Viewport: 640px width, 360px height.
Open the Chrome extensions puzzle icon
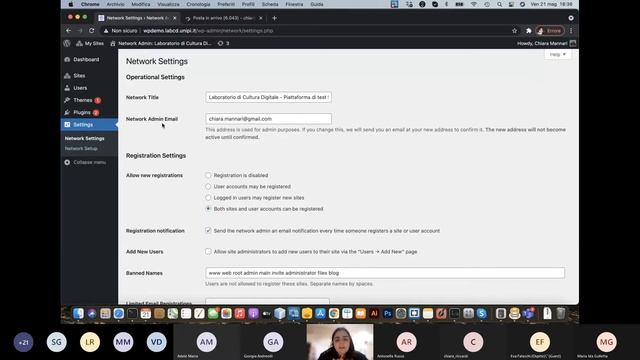click(x=529, y=31)
